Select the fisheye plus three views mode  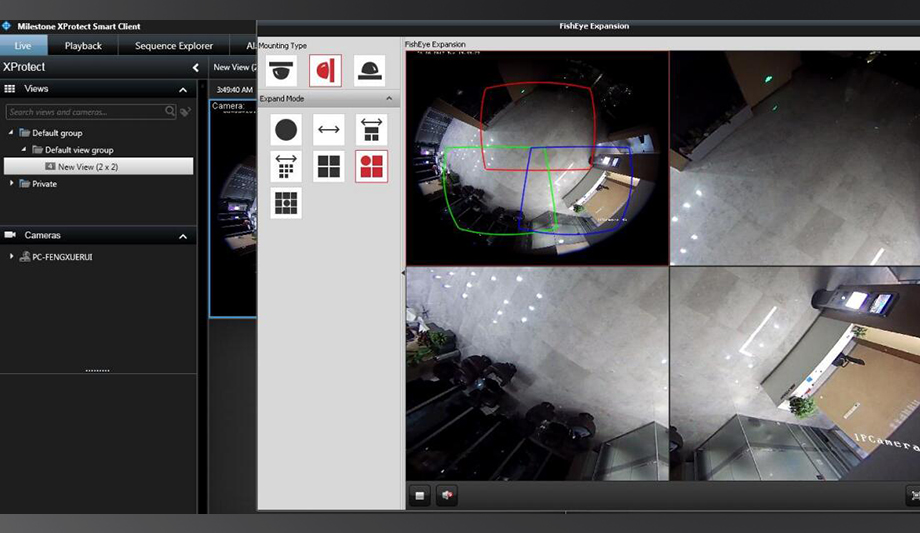click(371, 167)
